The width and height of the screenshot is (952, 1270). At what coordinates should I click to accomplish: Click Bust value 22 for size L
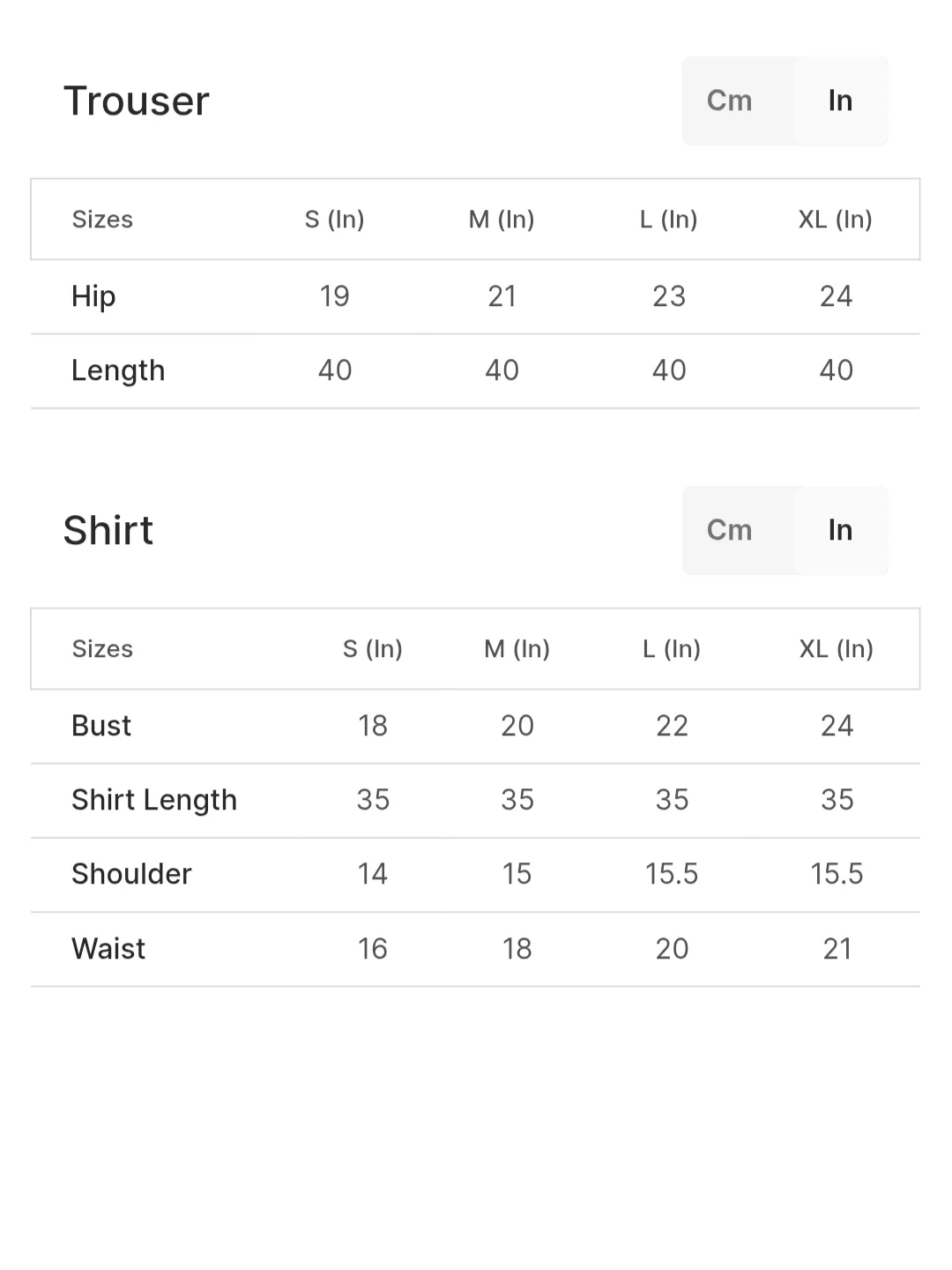pyautogui.click(x=672, y=726)
